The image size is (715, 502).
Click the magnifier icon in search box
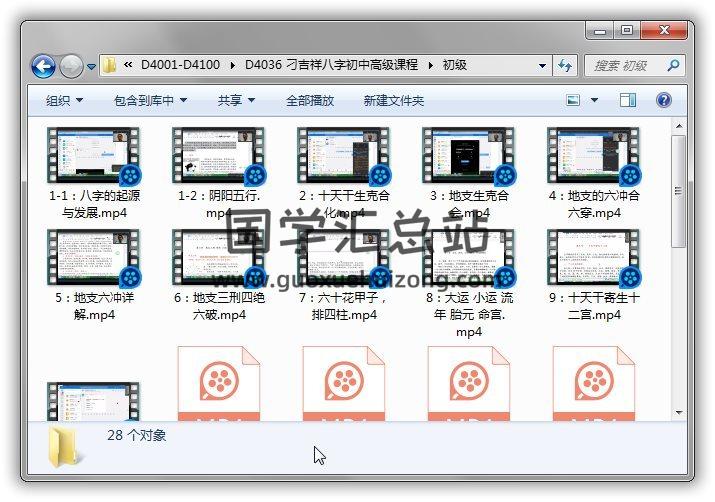673,66
